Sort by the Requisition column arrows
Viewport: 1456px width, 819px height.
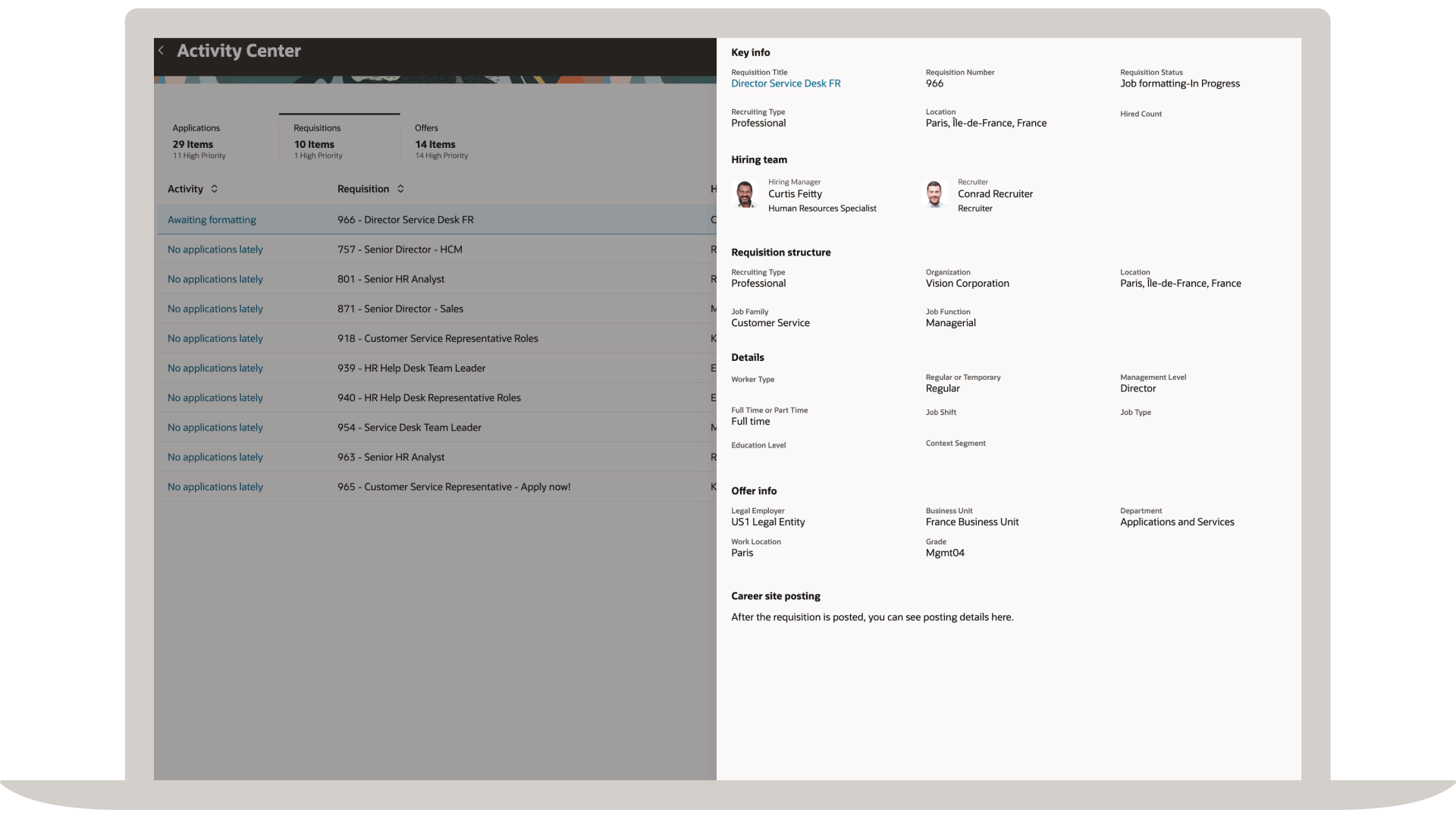(400, 189)
